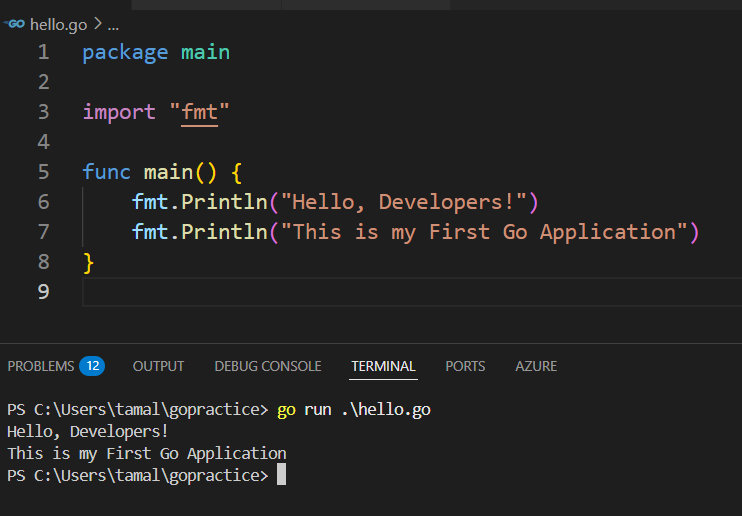Open the PORTS tab
Viewport: 742px width, 516px height.
[x=465, y=366]
